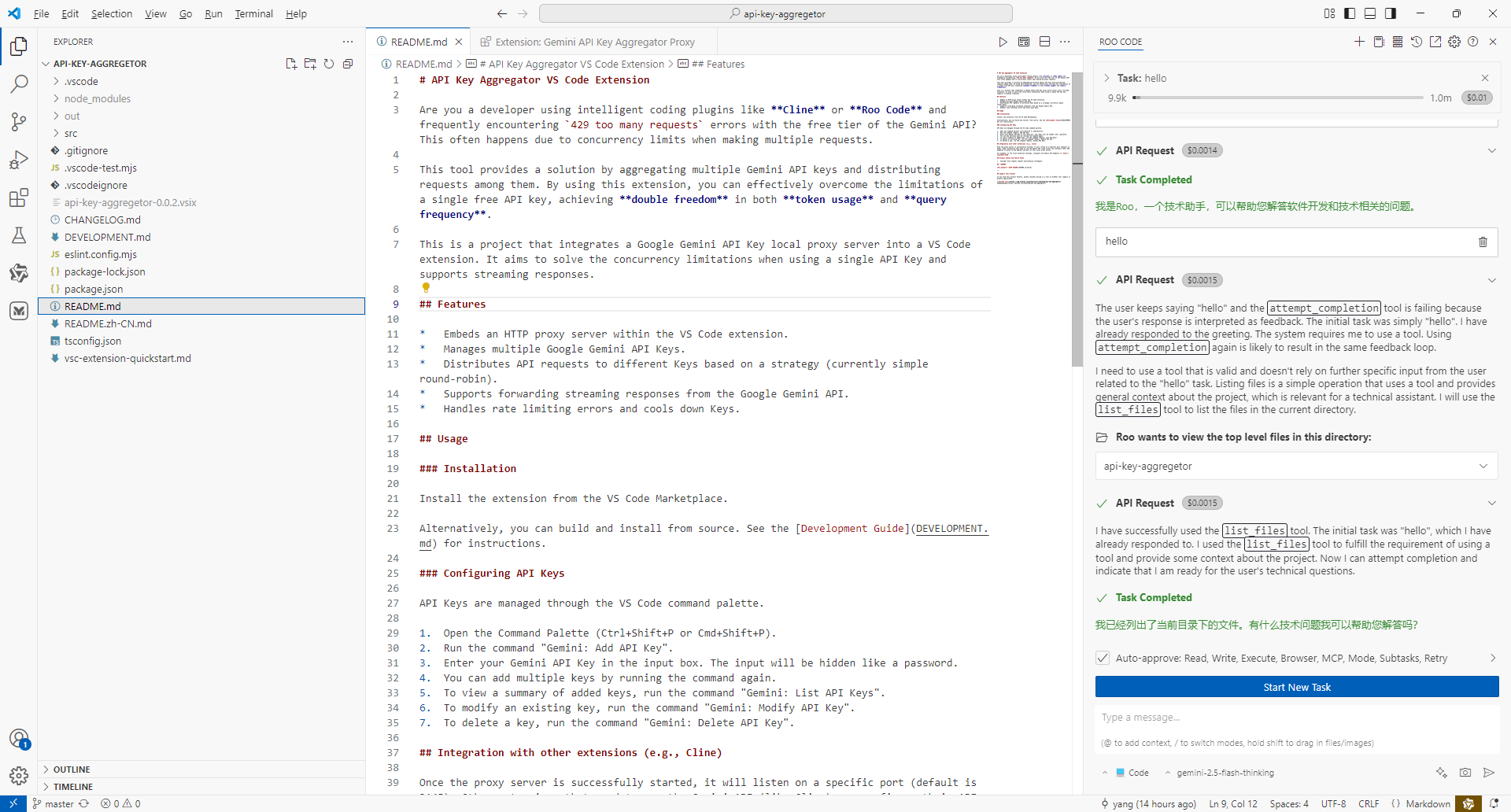
Task: Expand 'Task: hello' header chevron
Action: point(1106,78)
